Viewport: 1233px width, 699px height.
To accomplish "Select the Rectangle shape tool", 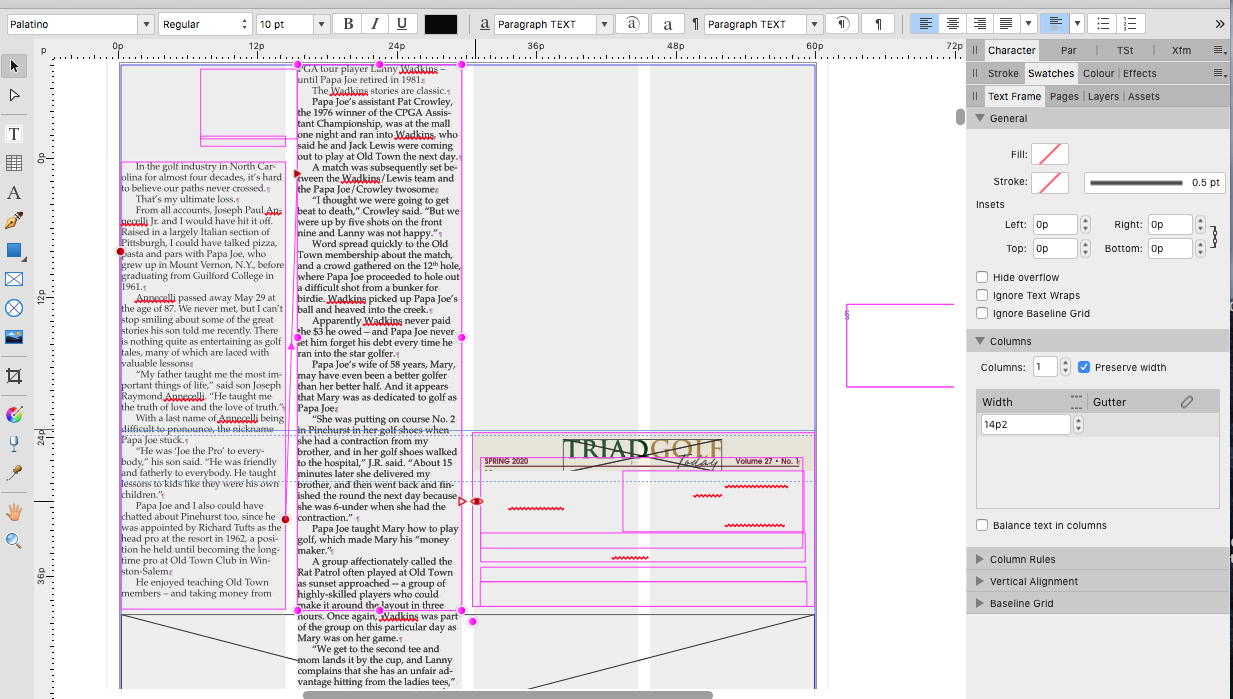I will tap(14, 250).
